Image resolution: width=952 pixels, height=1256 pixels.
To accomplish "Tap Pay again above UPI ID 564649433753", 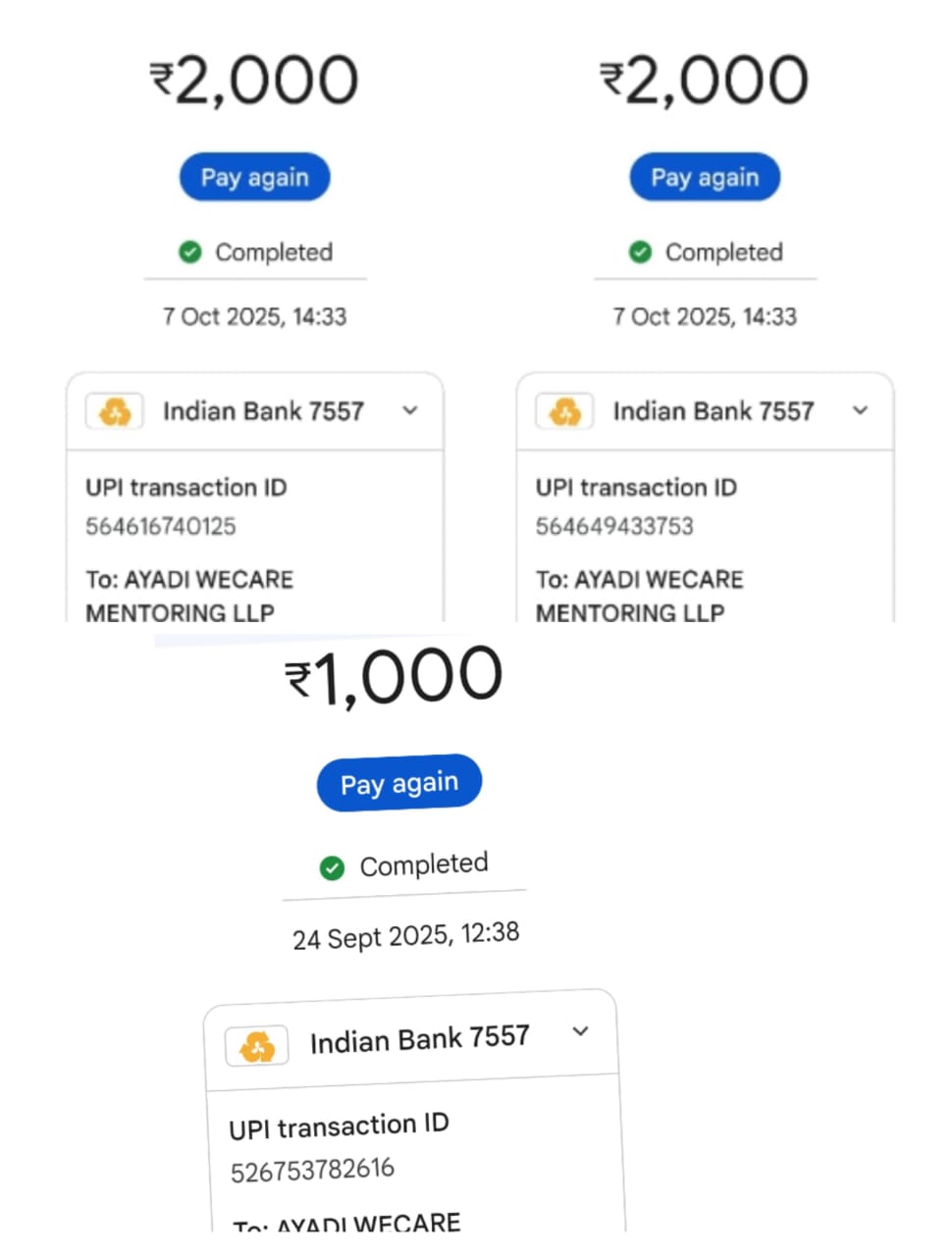I will point(705,178).
